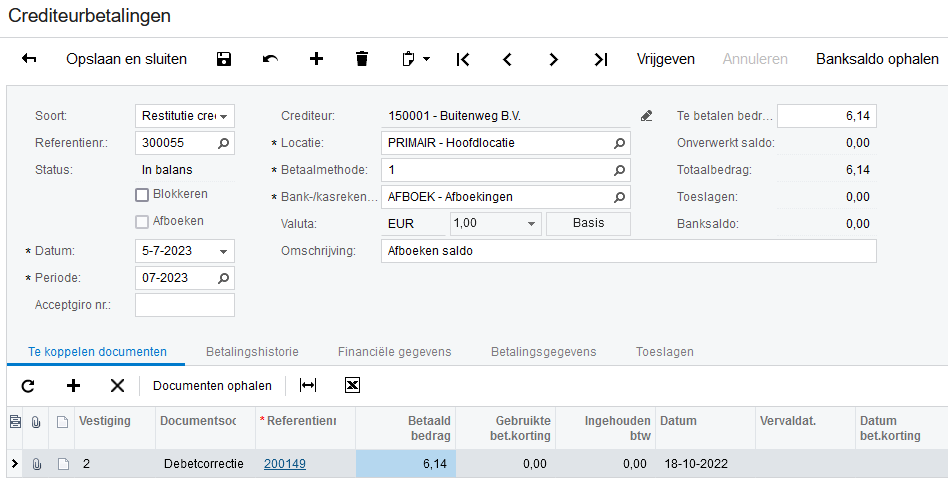Click the Annuleren button

coord(755,59)
